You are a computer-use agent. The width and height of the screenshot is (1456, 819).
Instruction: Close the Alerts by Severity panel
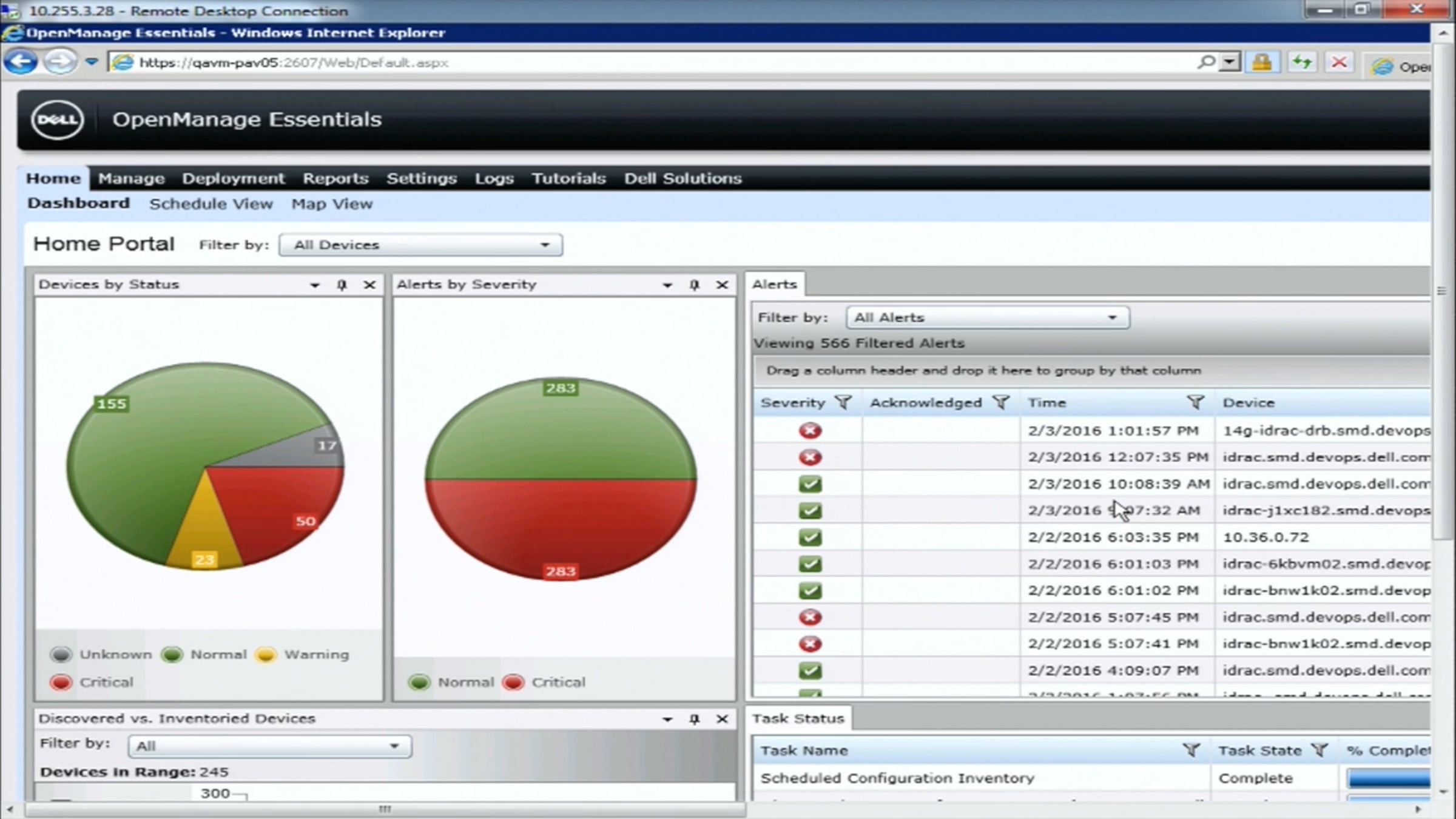coord(722,285)
